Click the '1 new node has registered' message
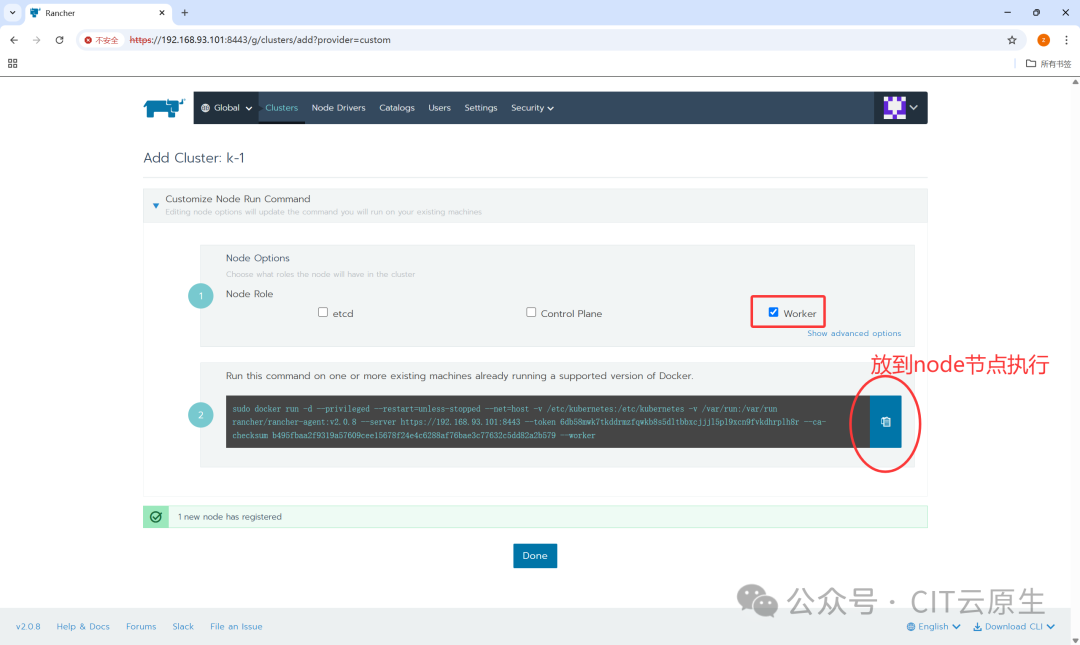 tap(229, 517)
